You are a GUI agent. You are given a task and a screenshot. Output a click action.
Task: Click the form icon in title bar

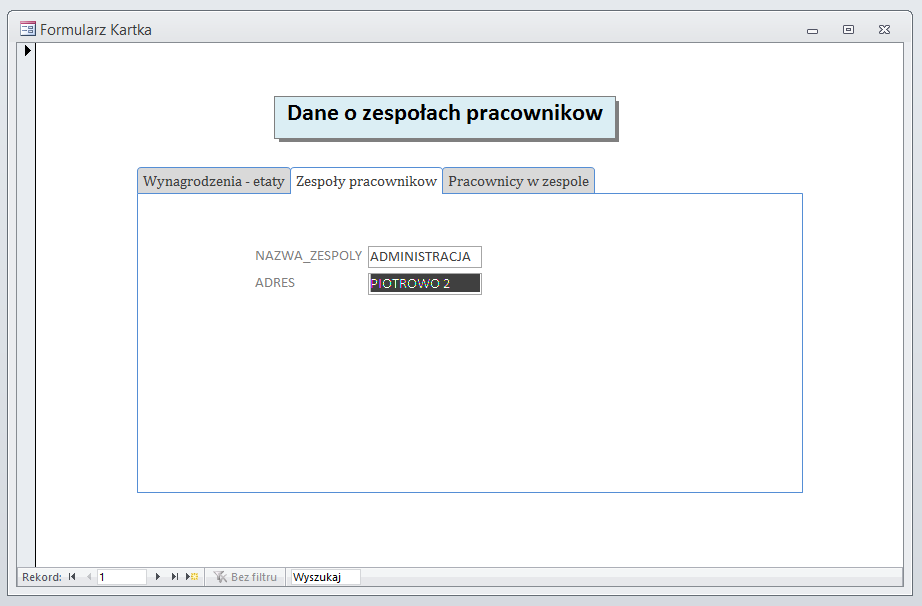(x=28, y=30)
